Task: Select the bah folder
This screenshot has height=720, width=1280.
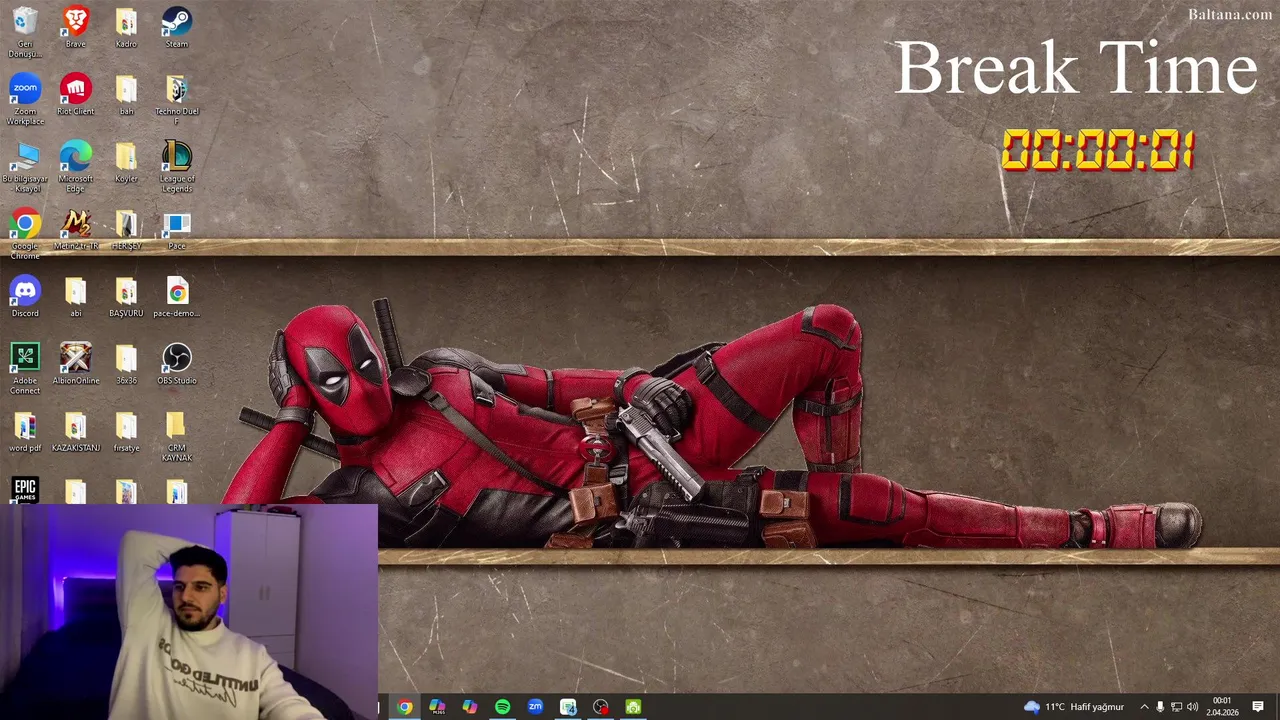Action: click(x=126, y=95)
